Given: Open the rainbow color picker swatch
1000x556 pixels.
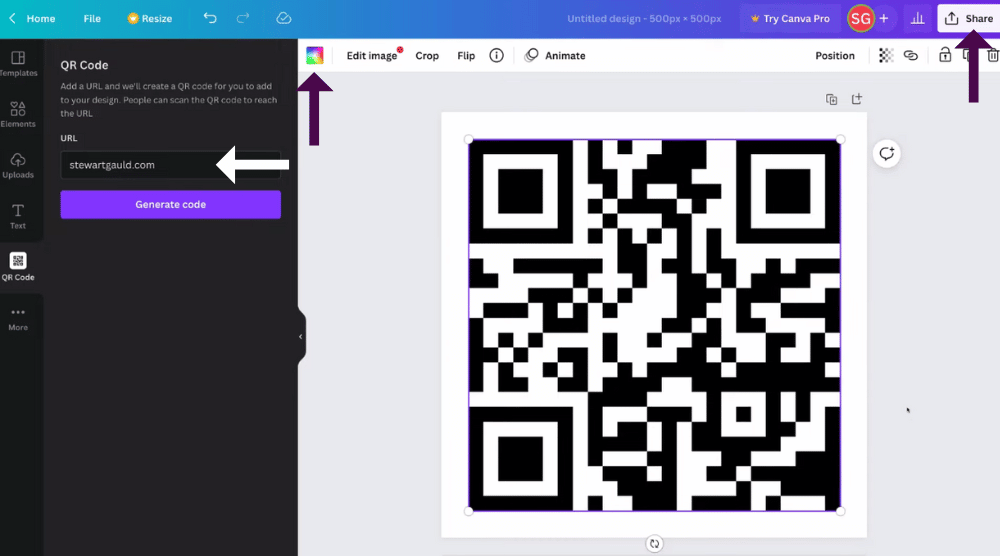Looking at the screenshot, I should [x=314, y=55].
